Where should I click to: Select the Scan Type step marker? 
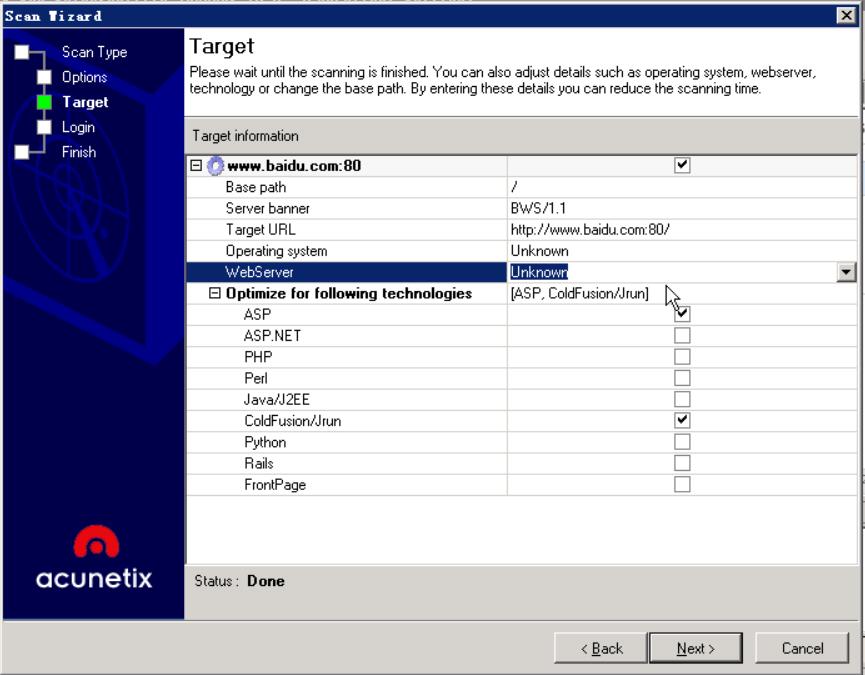pyautogui.click(x=22, y=52)
